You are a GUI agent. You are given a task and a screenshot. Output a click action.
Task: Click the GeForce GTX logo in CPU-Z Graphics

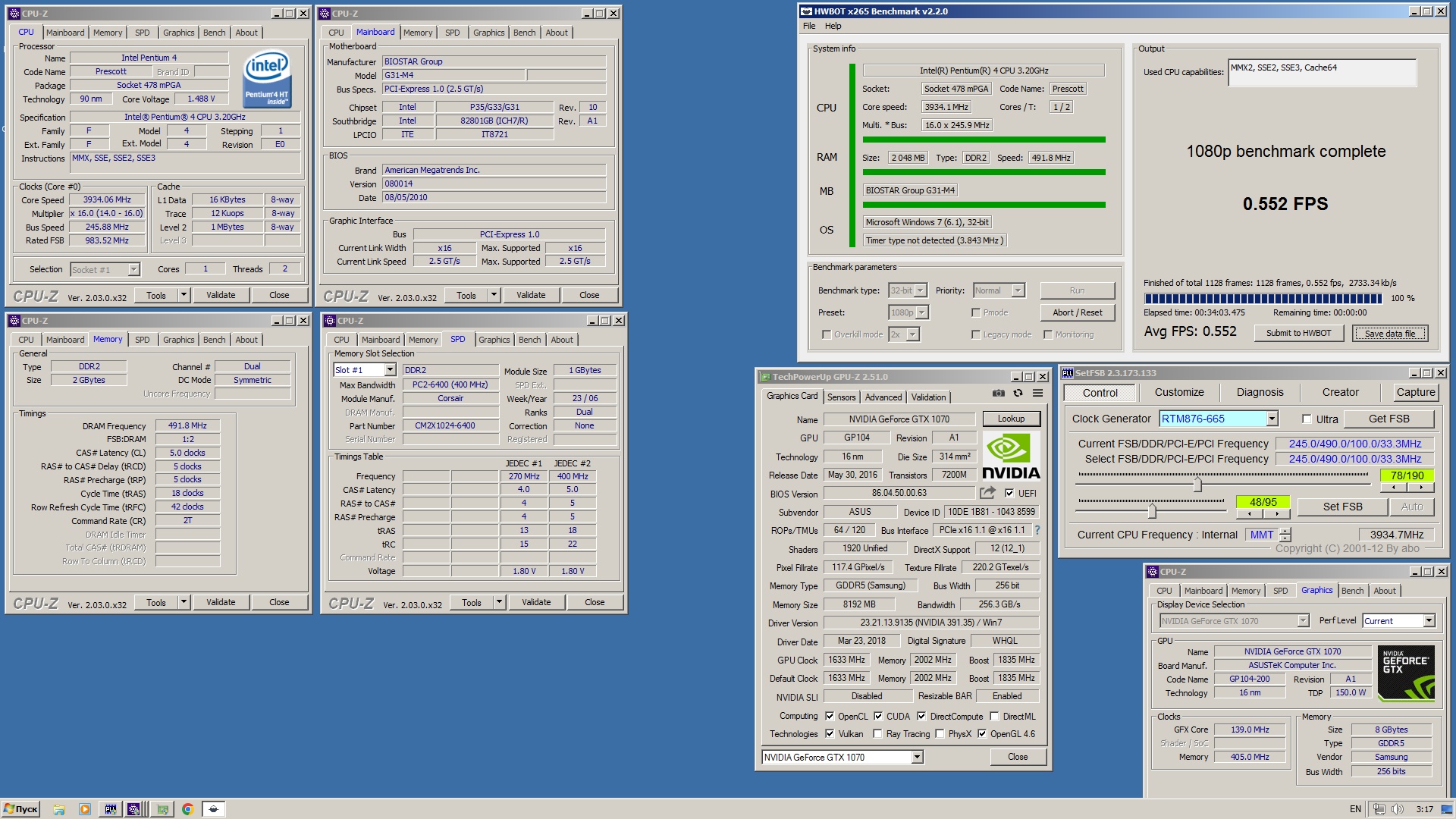click(1406, 673)
